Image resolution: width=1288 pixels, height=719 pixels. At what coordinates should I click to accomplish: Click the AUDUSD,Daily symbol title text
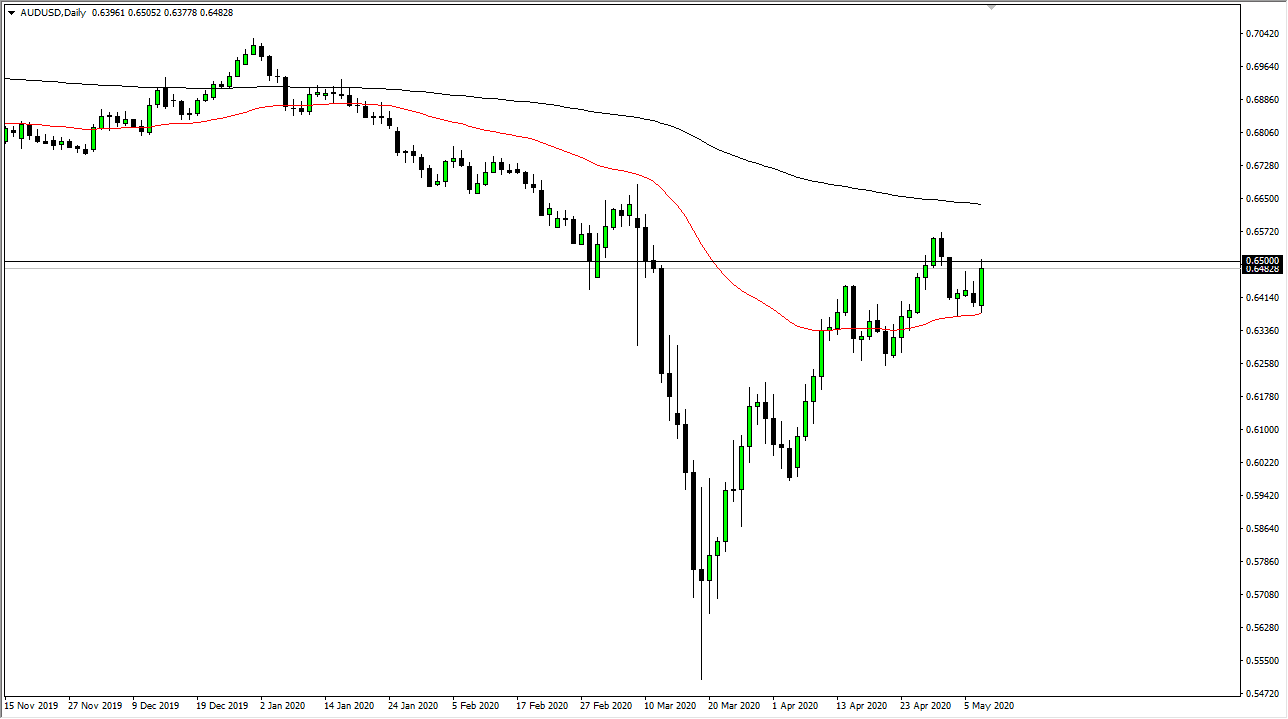tap(52, 13)
